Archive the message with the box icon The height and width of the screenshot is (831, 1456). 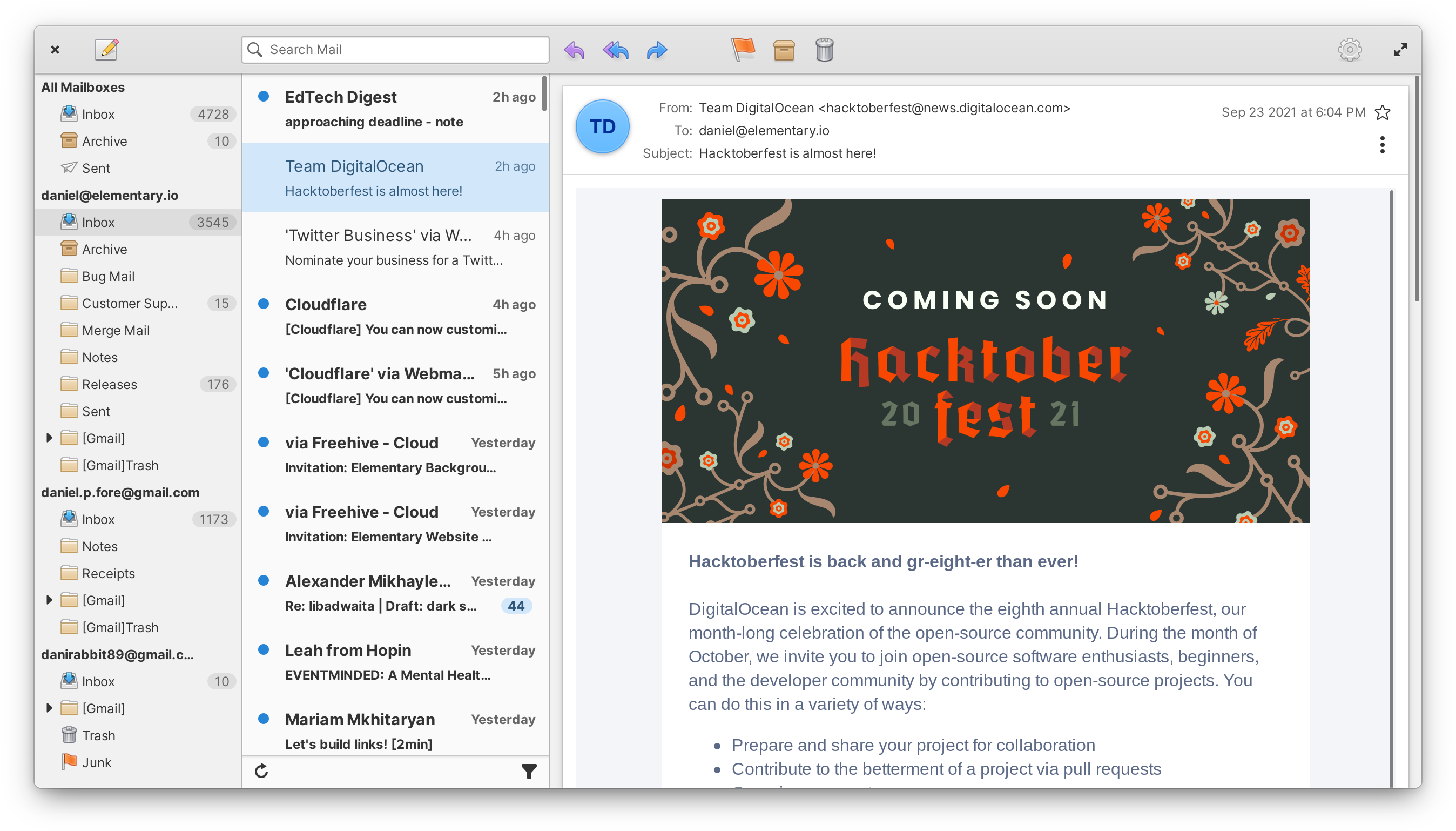pos(784,50)
